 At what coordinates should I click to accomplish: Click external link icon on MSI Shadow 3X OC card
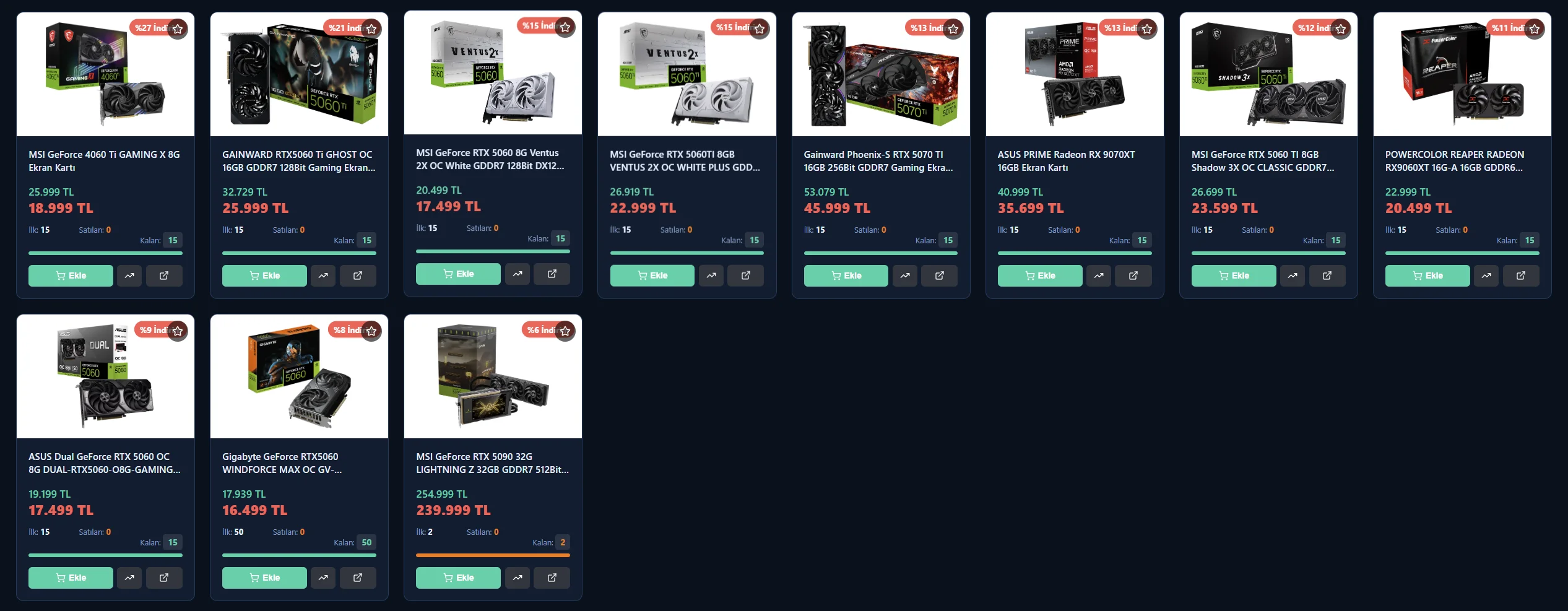1327,275
